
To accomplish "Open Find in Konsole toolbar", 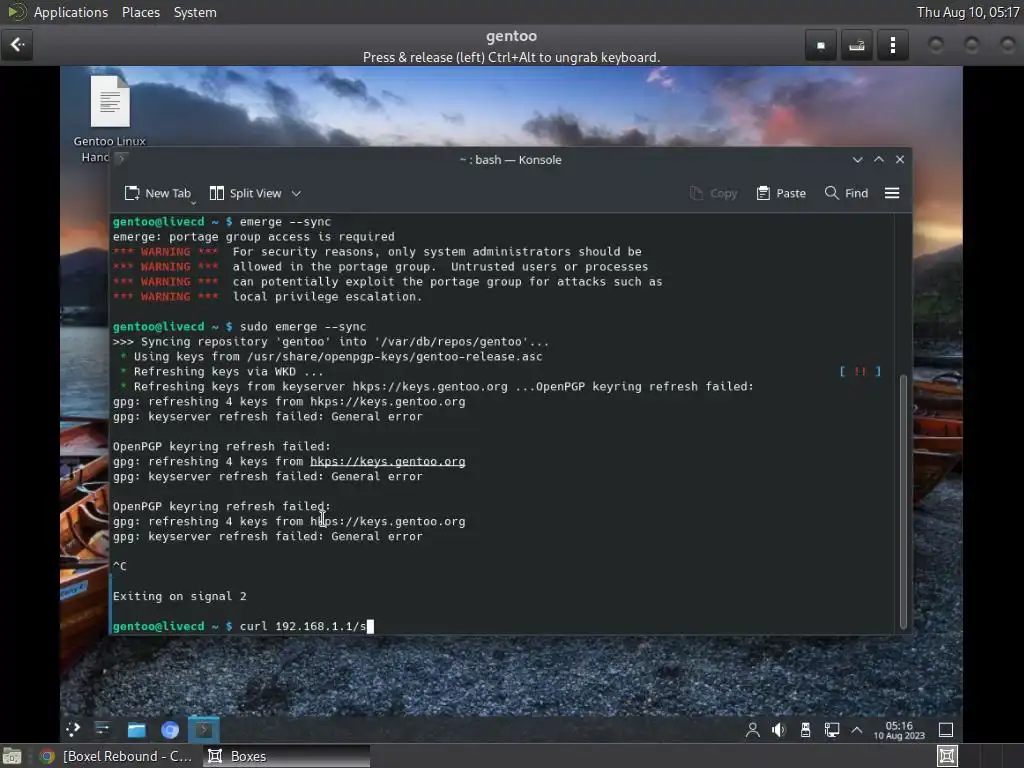I will tap(846, 193).
